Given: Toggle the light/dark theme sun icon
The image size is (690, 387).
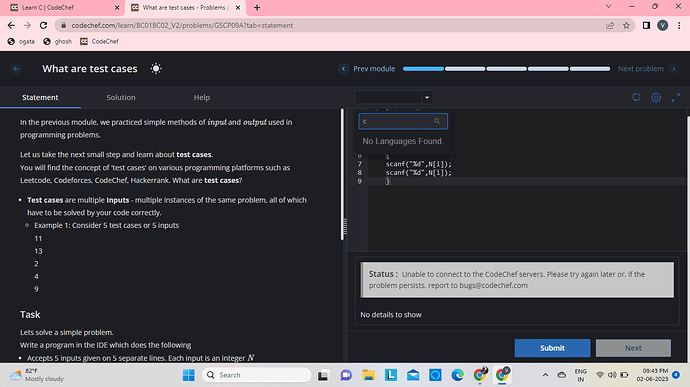Looking at the screenshot, I should tap(156, 69).
